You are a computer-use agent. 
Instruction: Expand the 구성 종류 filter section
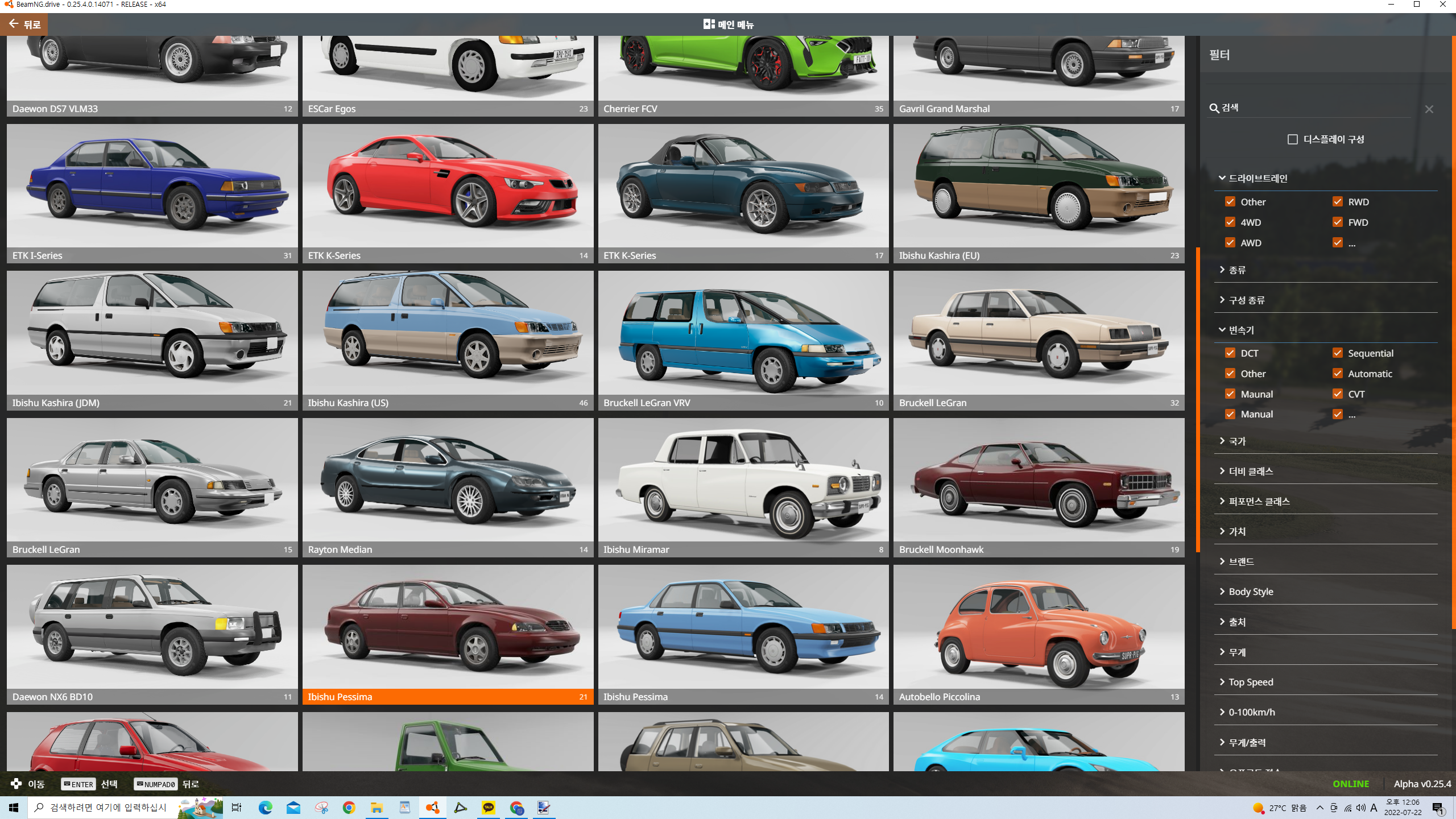click(x=1325, y=300)
